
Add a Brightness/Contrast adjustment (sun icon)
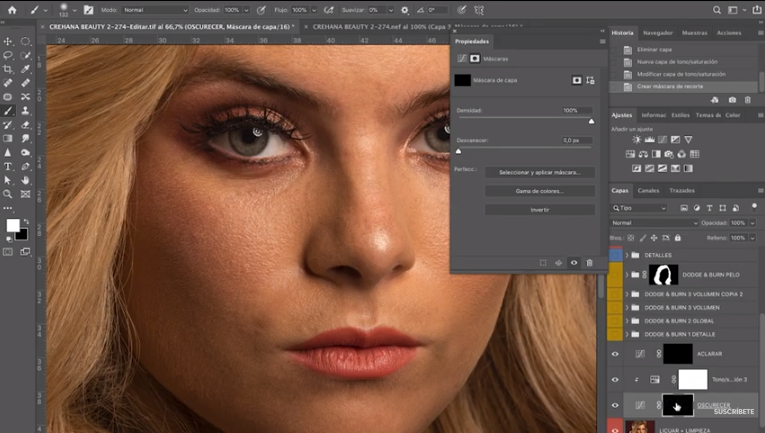[x=637, y=140]
